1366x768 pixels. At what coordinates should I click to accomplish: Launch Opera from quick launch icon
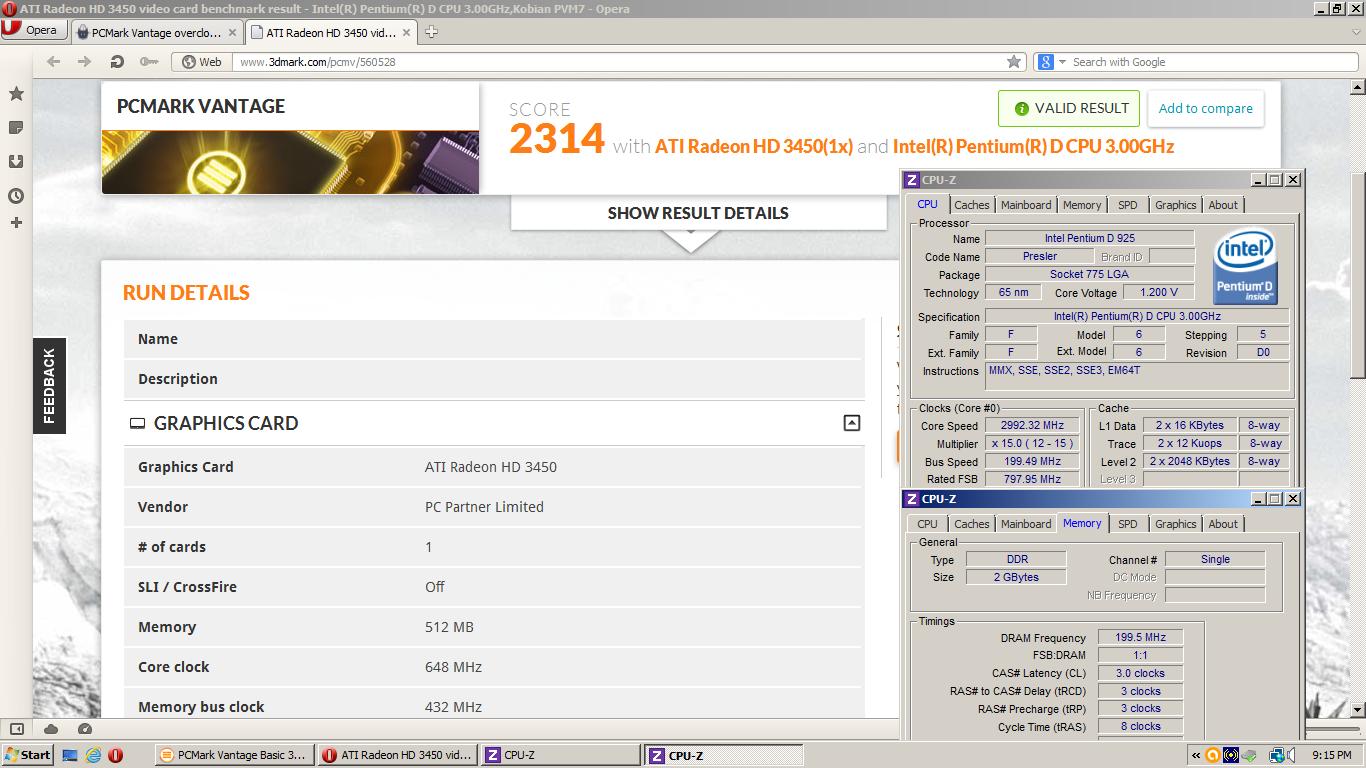pos(116,755)
